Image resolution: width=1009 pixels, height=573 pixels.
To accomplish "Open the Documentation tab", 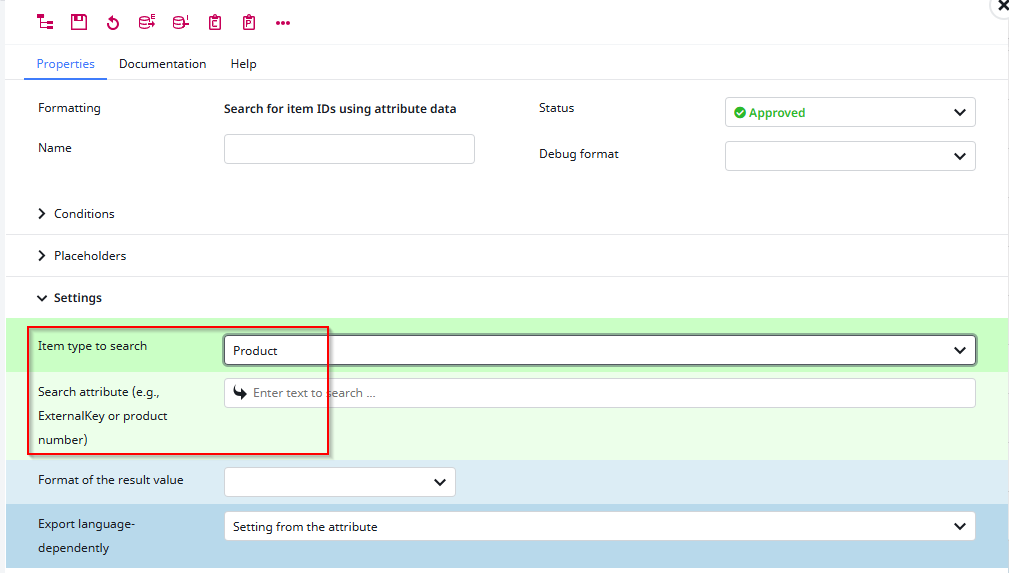I will click(163, 64).
